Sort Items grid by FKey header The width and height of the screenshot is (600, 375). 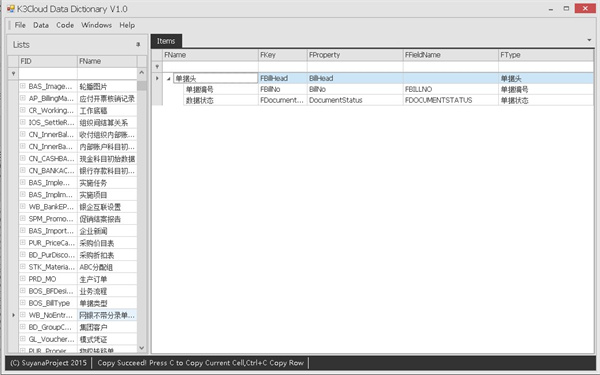tap(282, 55)
